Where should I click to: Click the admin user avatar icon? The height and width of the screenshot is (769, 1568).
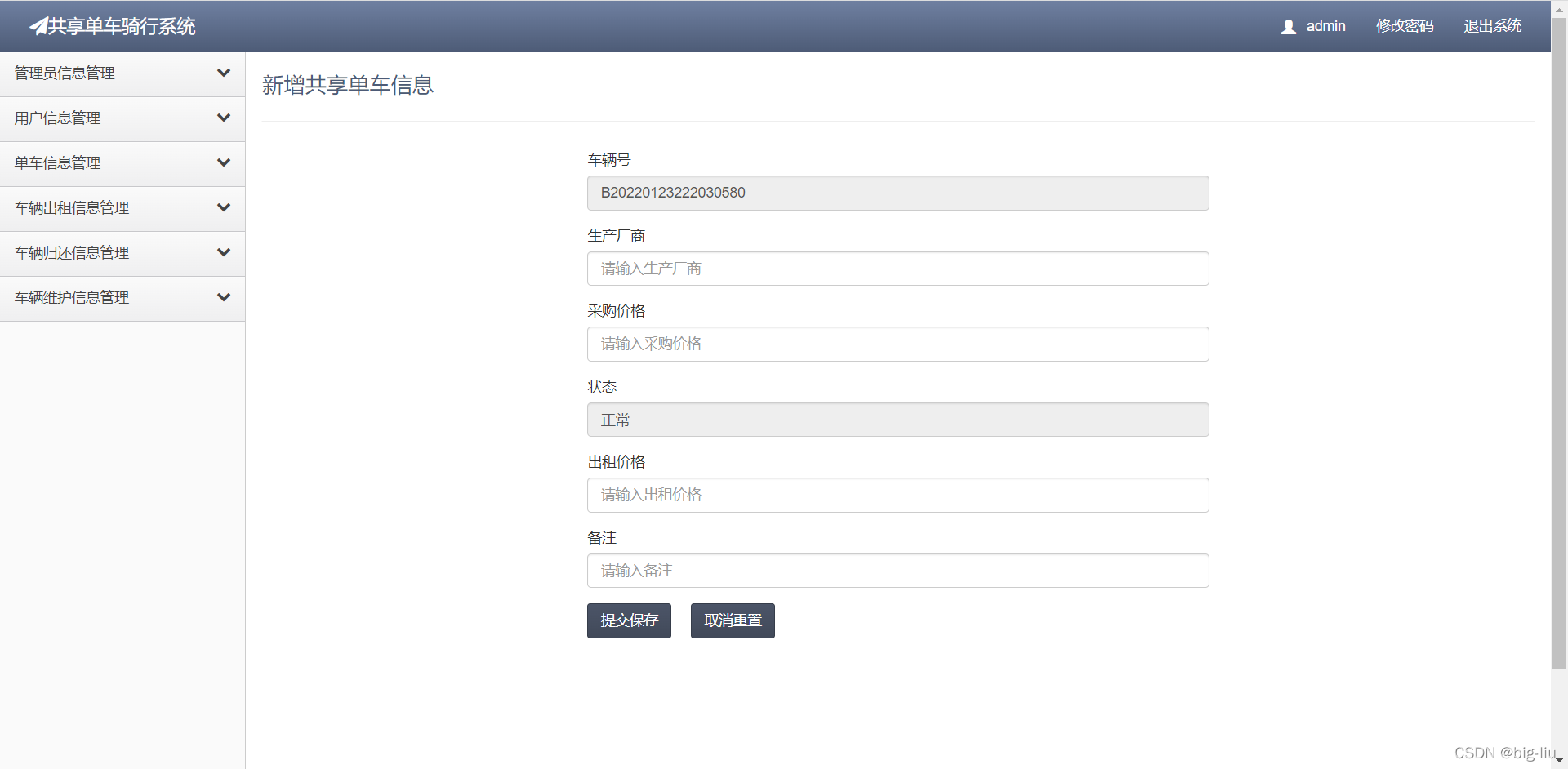tap(1289, 27)
